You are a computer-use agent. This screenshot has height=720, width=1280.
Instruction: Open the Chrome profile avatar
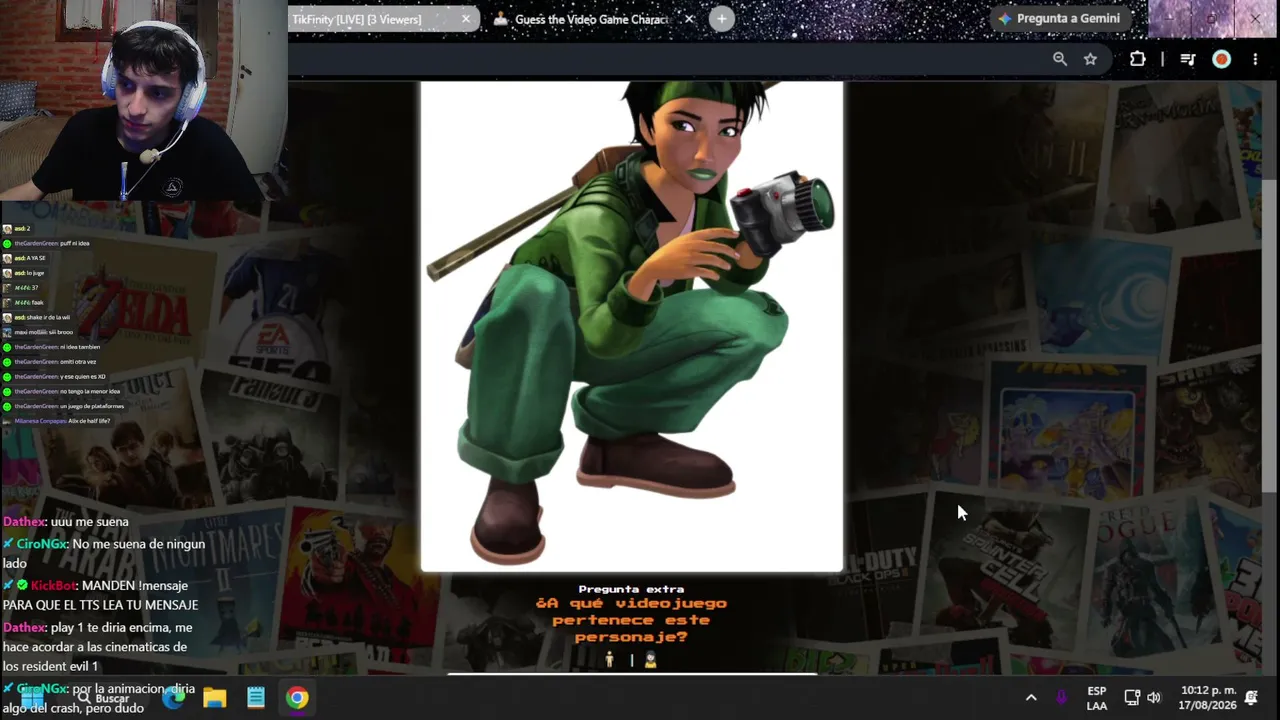tap(1221, 59)
